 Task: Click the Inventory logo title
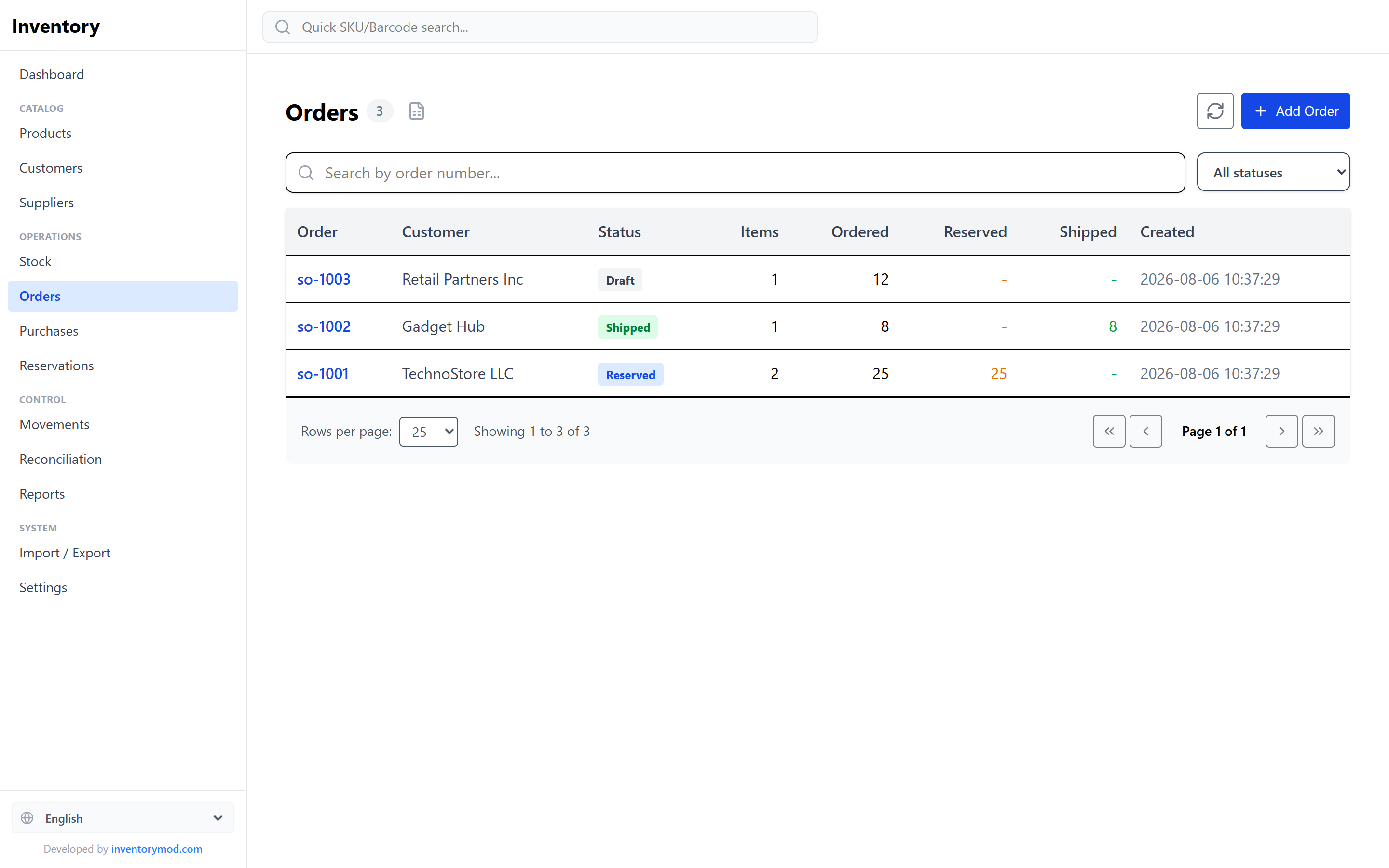55,26
